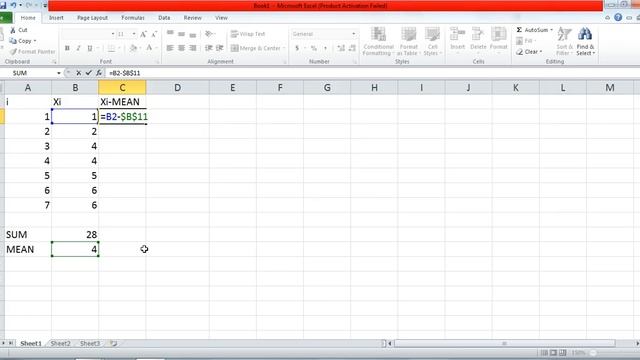The image size is (640, 360).
Task: Open Format as Table gallery
Action: [x=408, y=41]
